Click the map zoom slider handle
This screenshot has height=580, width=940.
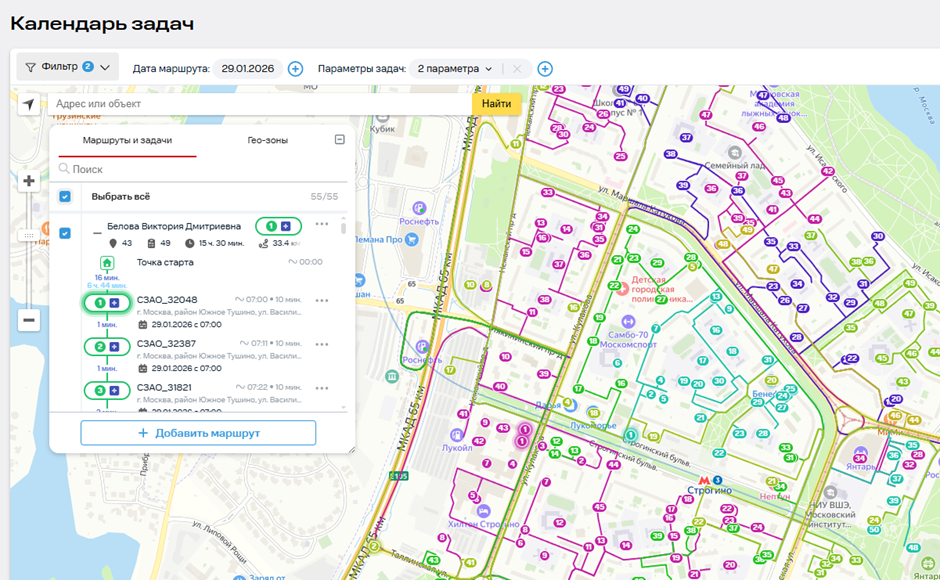coord(29,235)
